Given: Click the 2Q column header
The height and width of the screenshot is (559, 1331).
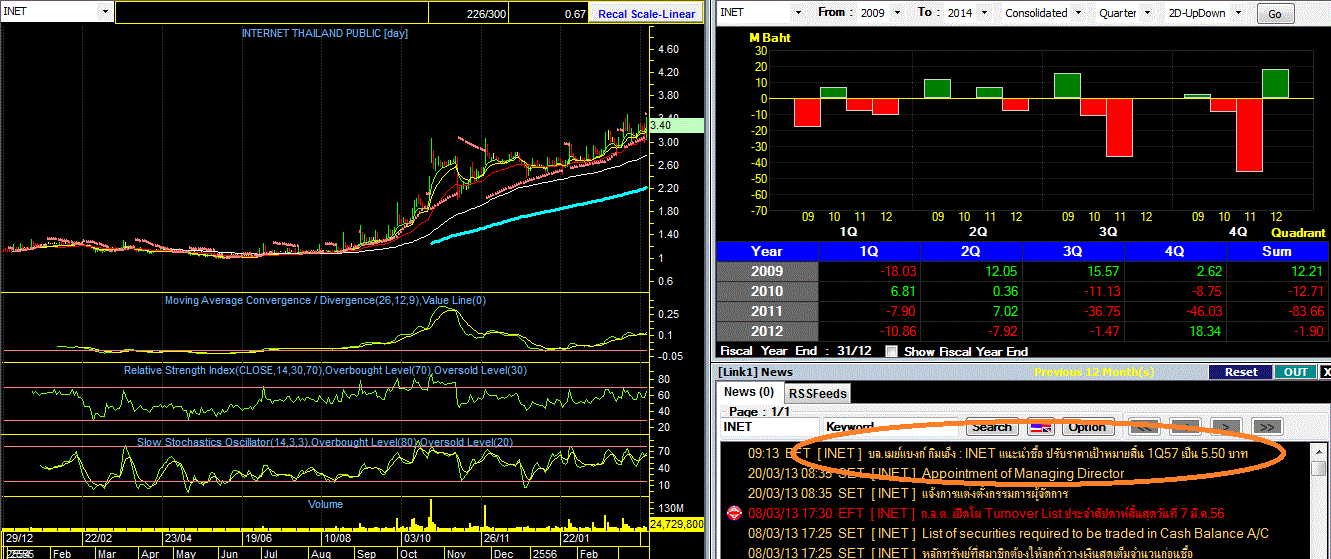Looking at the screenshot, I should coord(971,251).
